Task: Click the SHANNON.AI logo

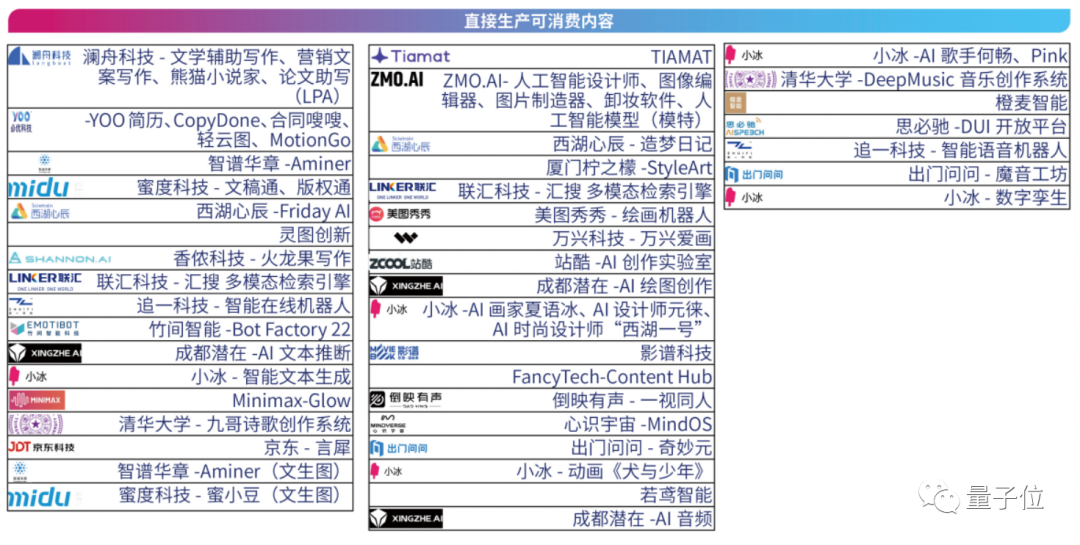Action: [60, 259]
